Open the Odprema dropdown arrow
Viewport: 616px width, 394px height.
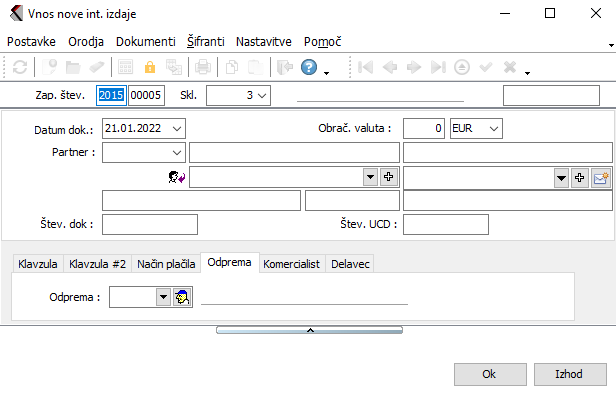tap(163, 297)
